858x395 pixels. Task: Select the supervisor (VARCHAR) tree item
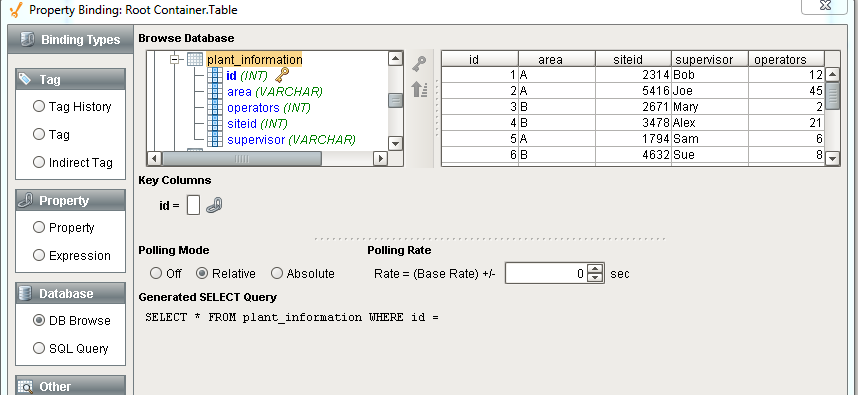point(291,140)
